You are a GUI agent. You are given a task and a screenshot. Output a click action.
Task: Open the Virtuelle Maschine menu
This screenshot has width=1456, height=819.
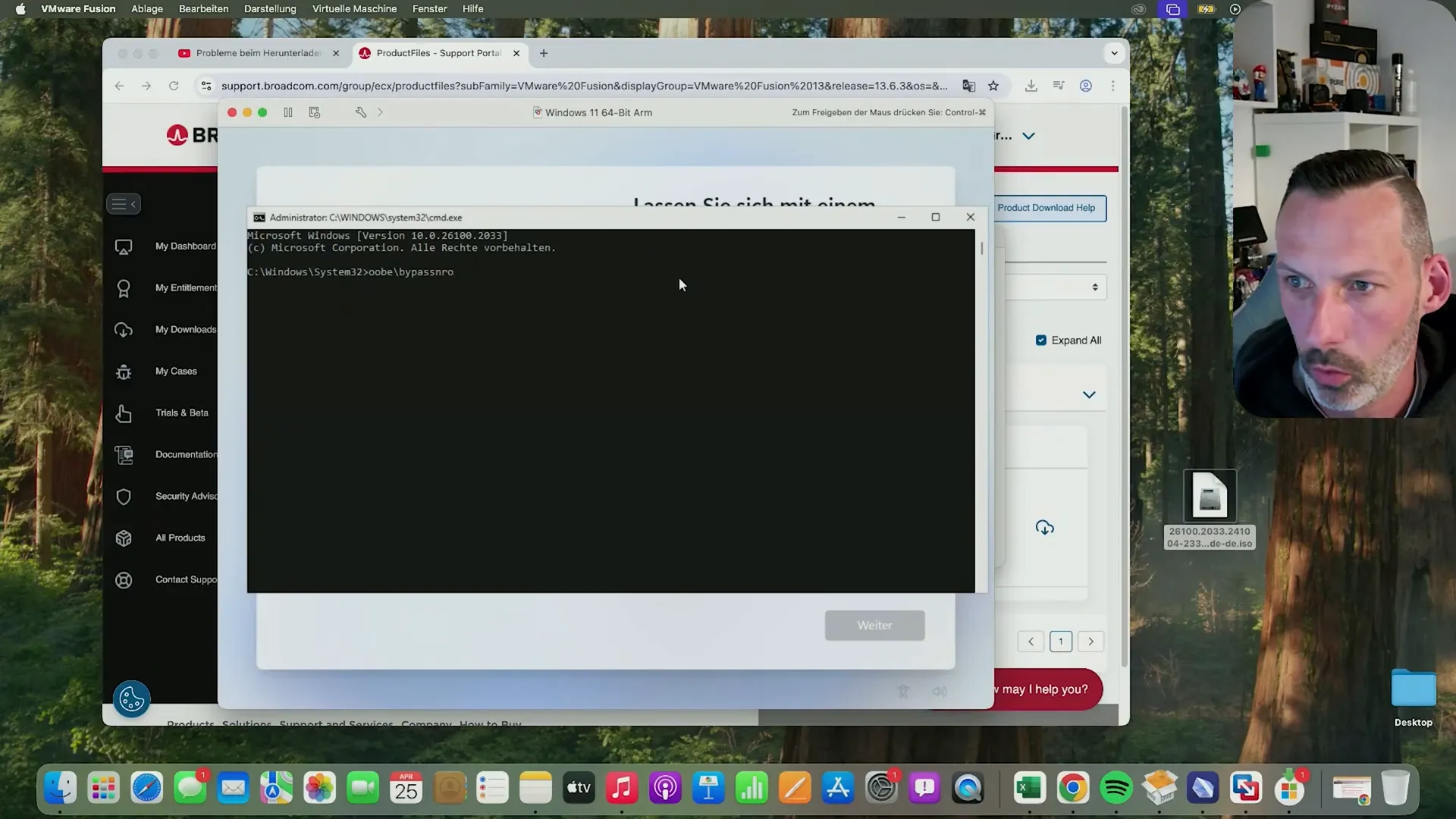[x=354, y=9]
